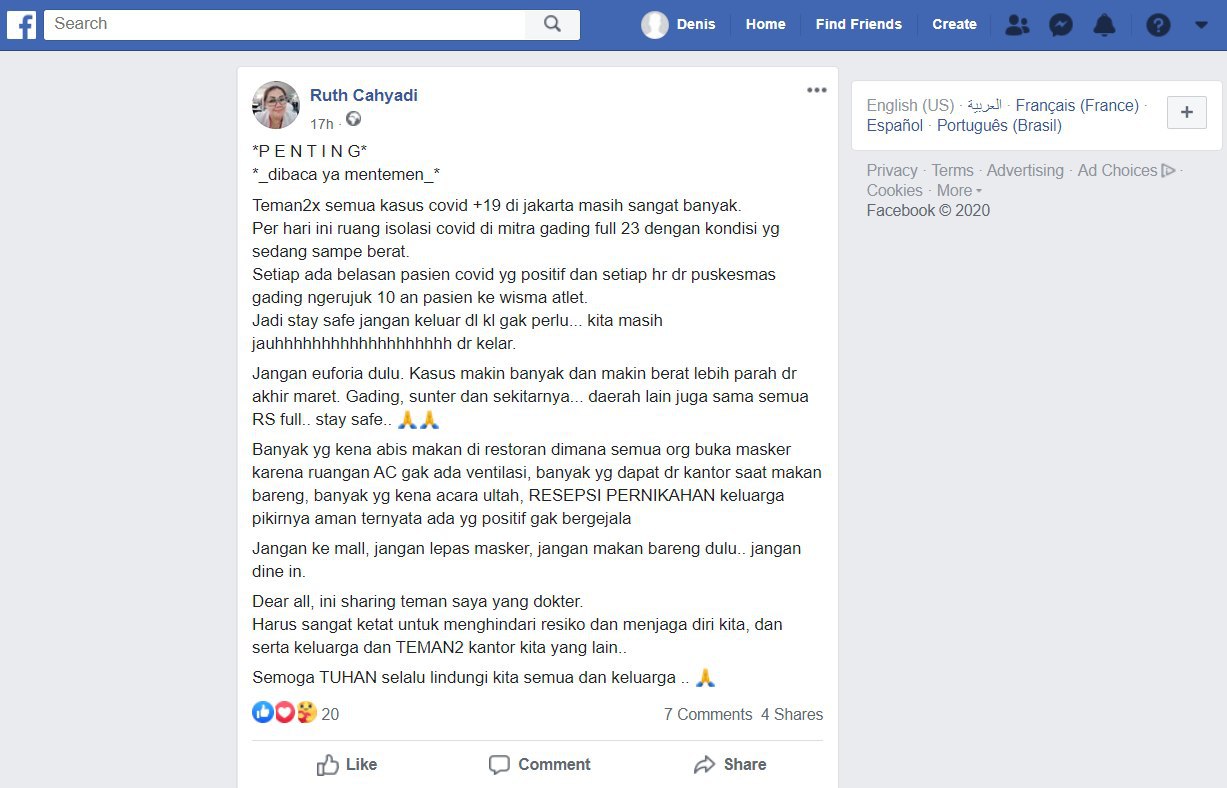Open the Create menu item
Screen dimensions: 1227x788
coord(954,24)
